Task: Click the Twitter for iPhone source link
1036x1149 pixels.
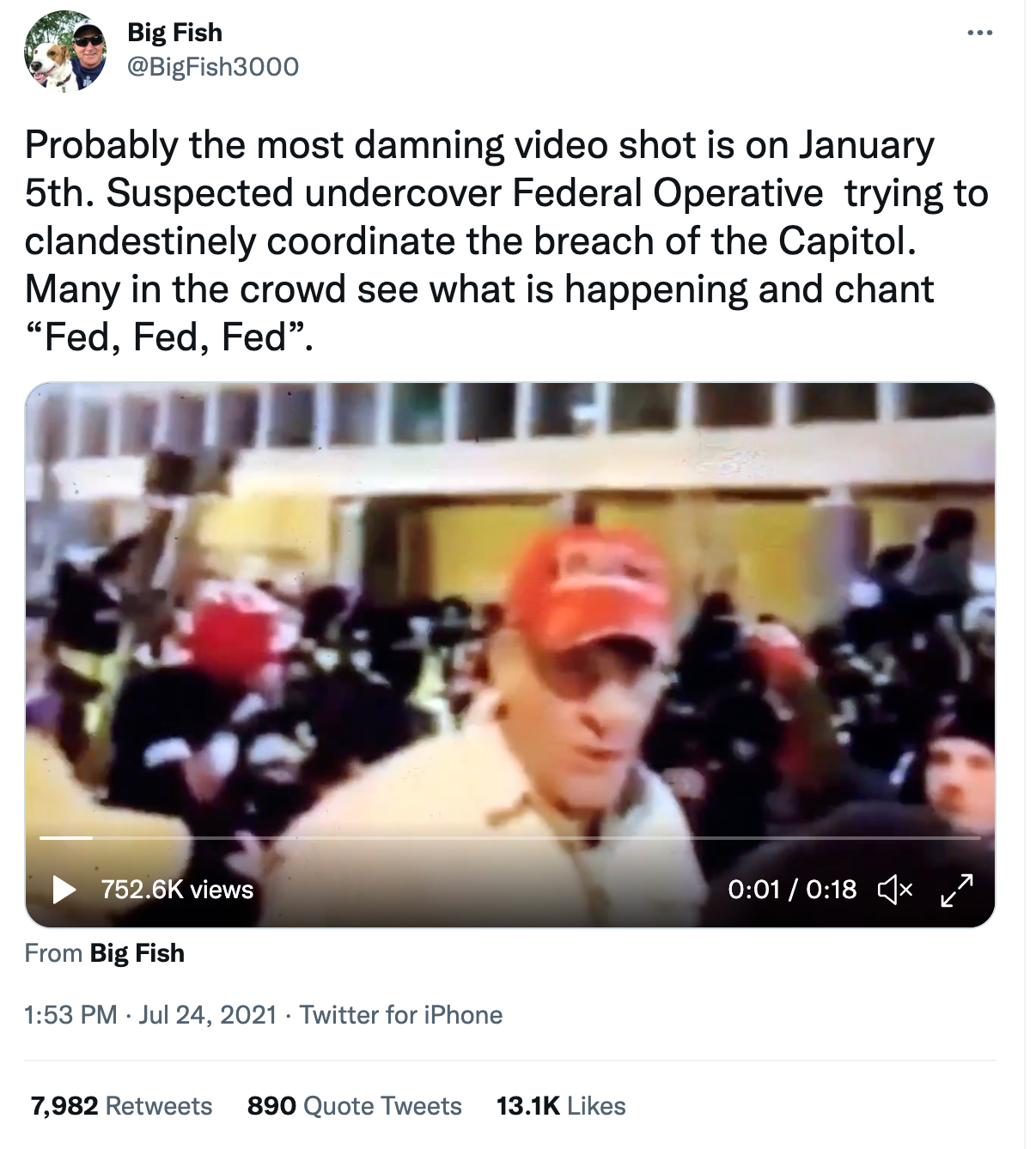Action: coord(400,1014)
